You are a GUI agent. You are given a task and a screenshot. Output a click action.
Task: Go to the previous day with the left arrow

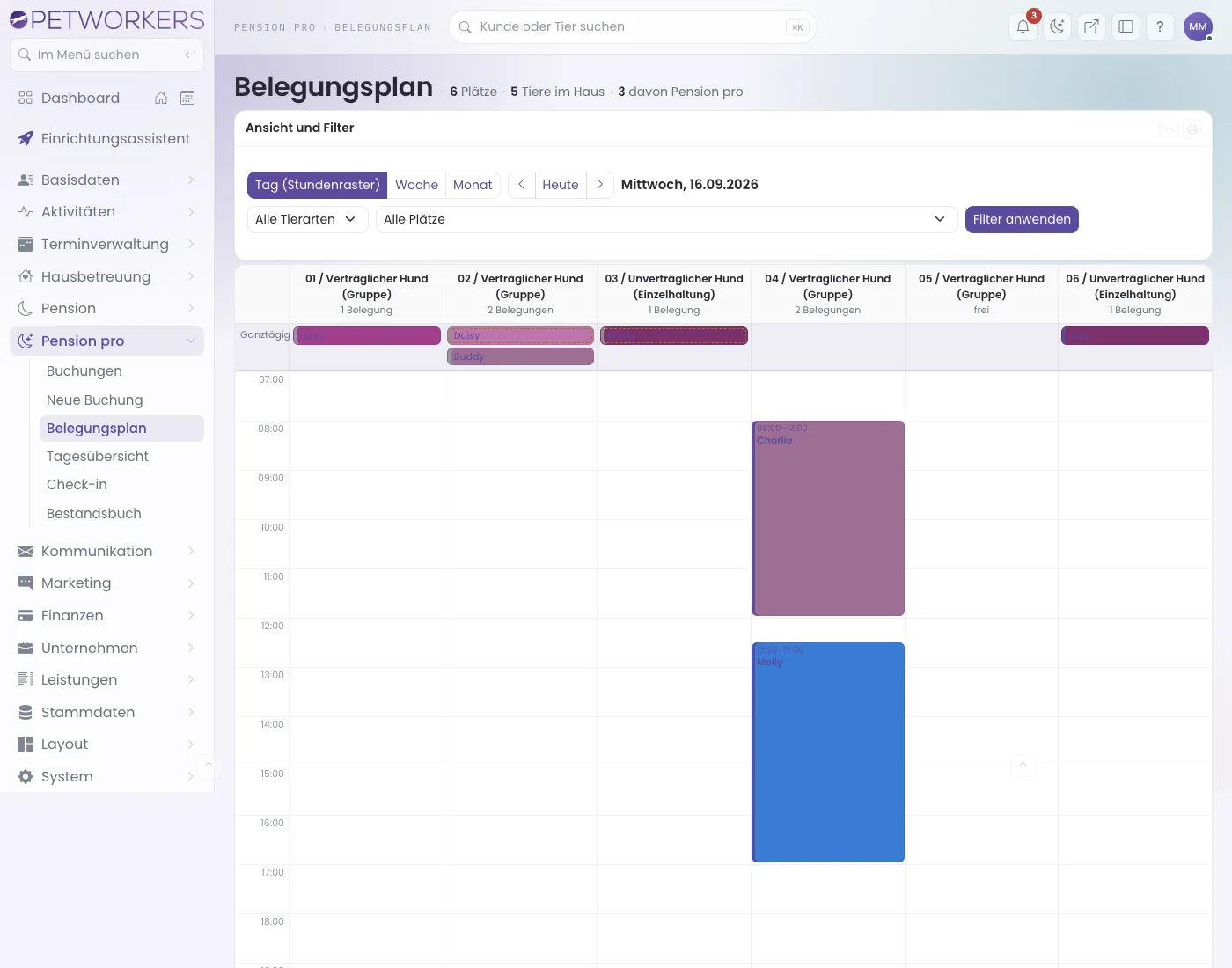522,185
